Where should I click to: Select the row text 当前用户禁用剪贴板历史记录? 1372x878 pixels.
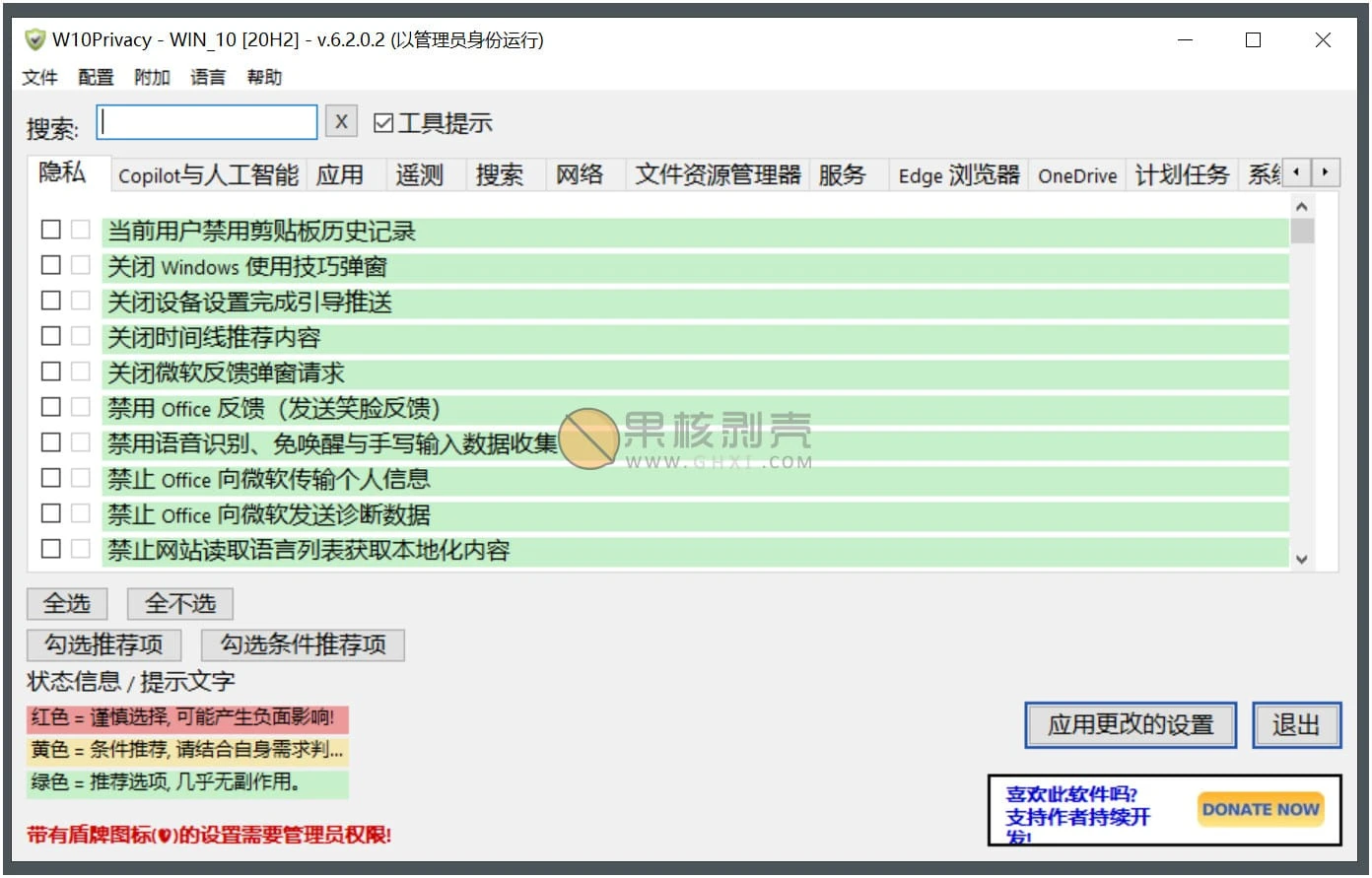tap(261, 232)
